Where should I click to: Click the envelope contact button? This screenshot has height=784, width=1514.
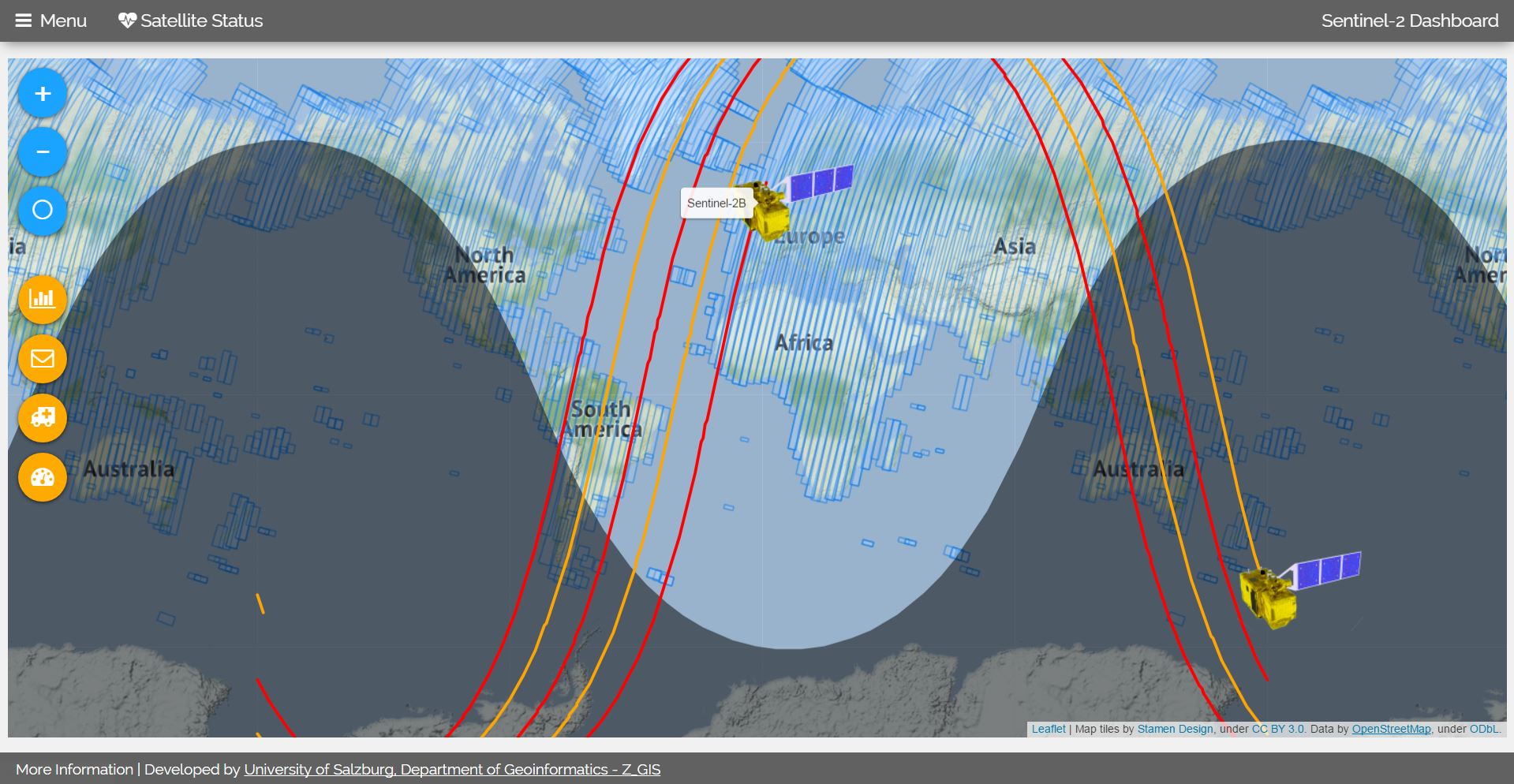coord(43,359)
